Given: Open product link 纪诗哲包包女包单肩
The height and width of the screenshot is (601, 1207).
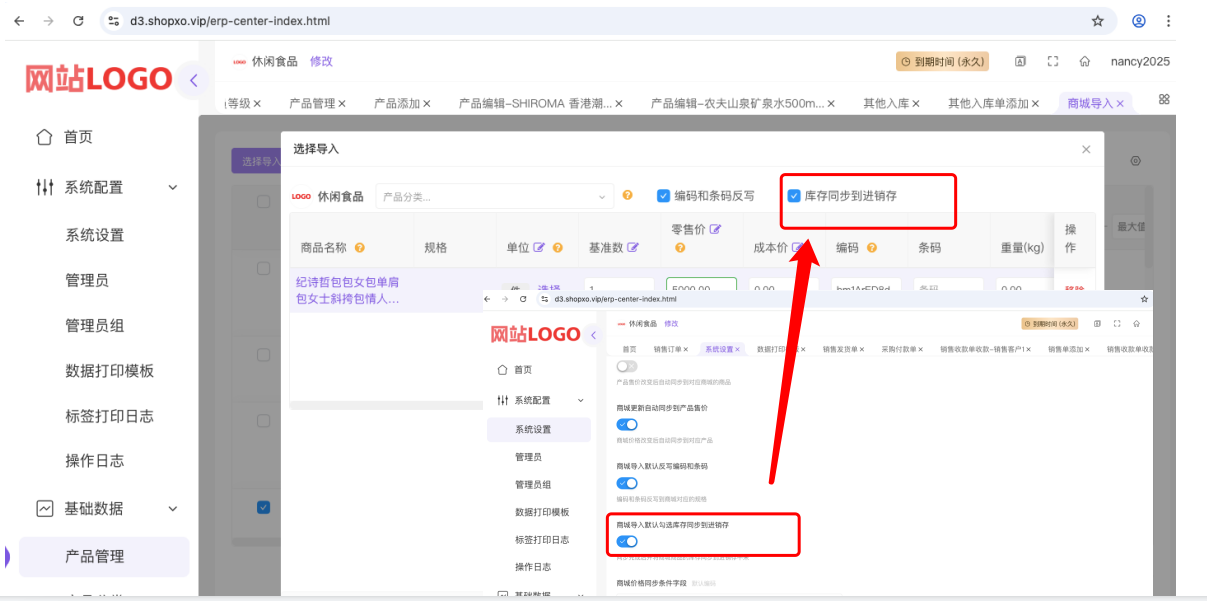Looking at the screenshot, I should 347,290.
